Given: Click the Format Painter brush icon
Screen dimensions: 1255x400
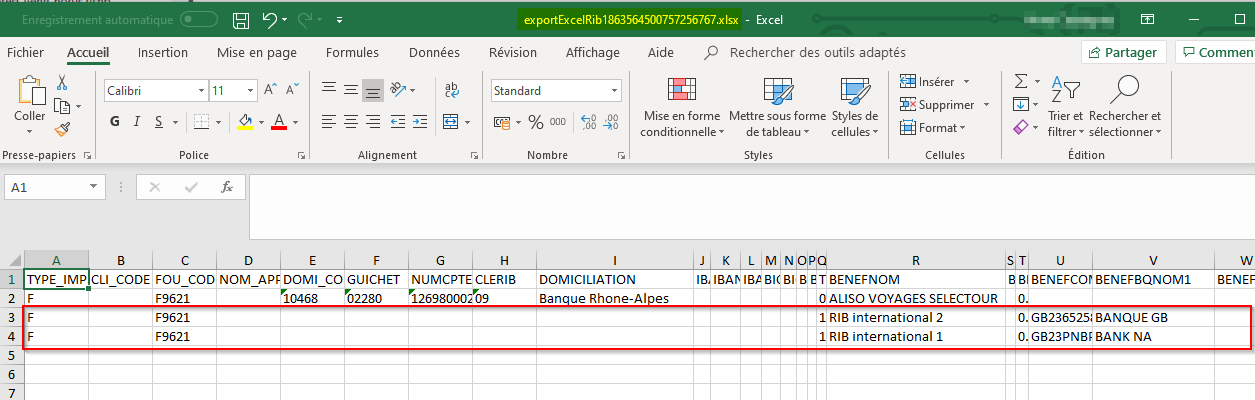Looking at the screenshot, I should click(x=62, y=128).
